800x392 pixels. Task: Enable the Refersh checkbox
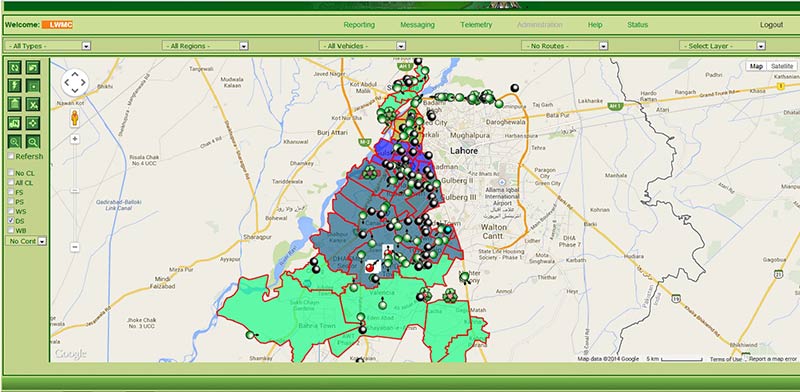pyautogui.click(x=11, y=156)
